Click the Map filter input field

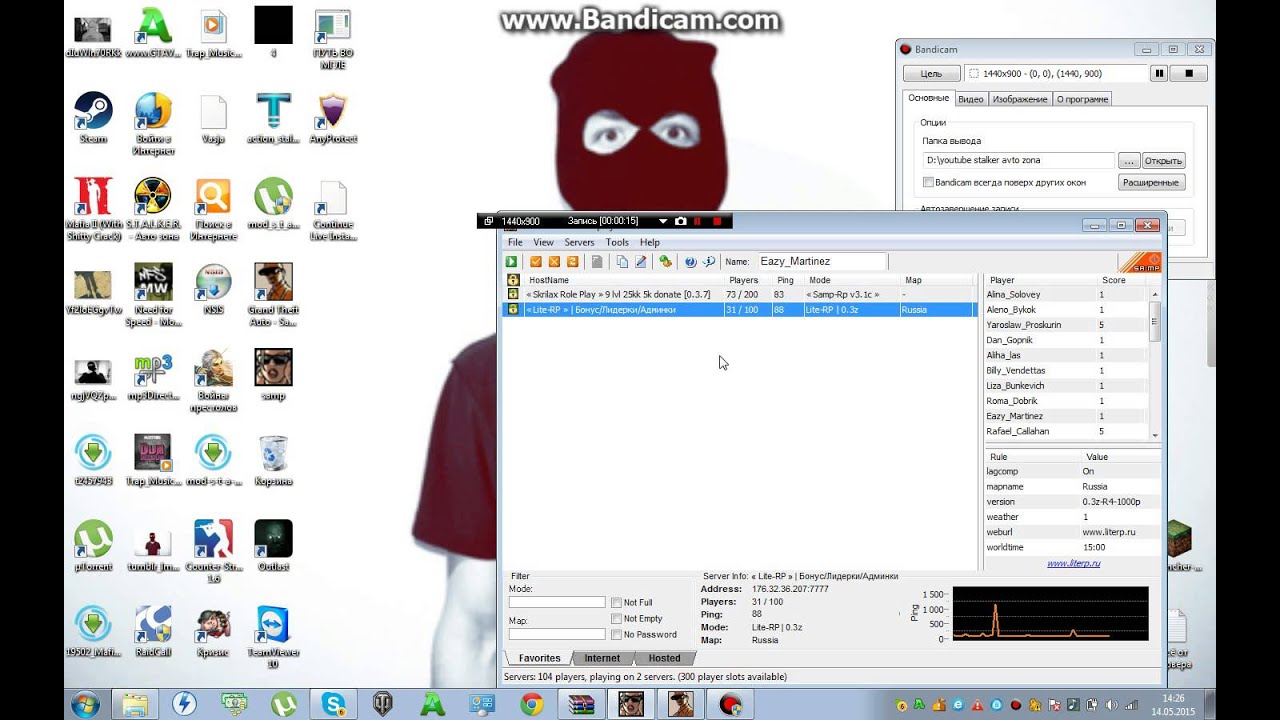point(557,634)
